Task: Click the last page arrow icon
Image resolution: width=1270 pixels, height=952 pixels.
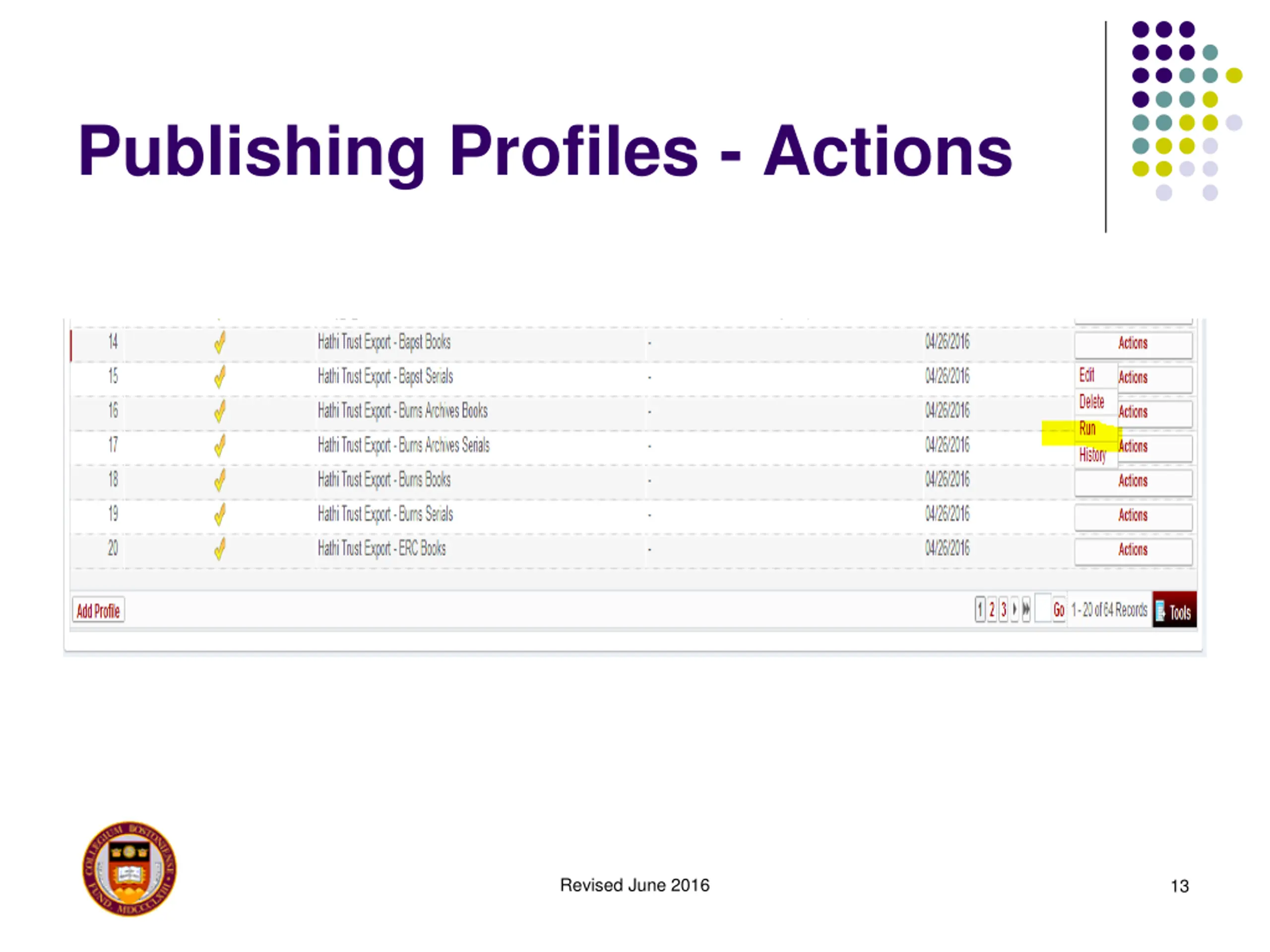Action: click(1026, 610)
